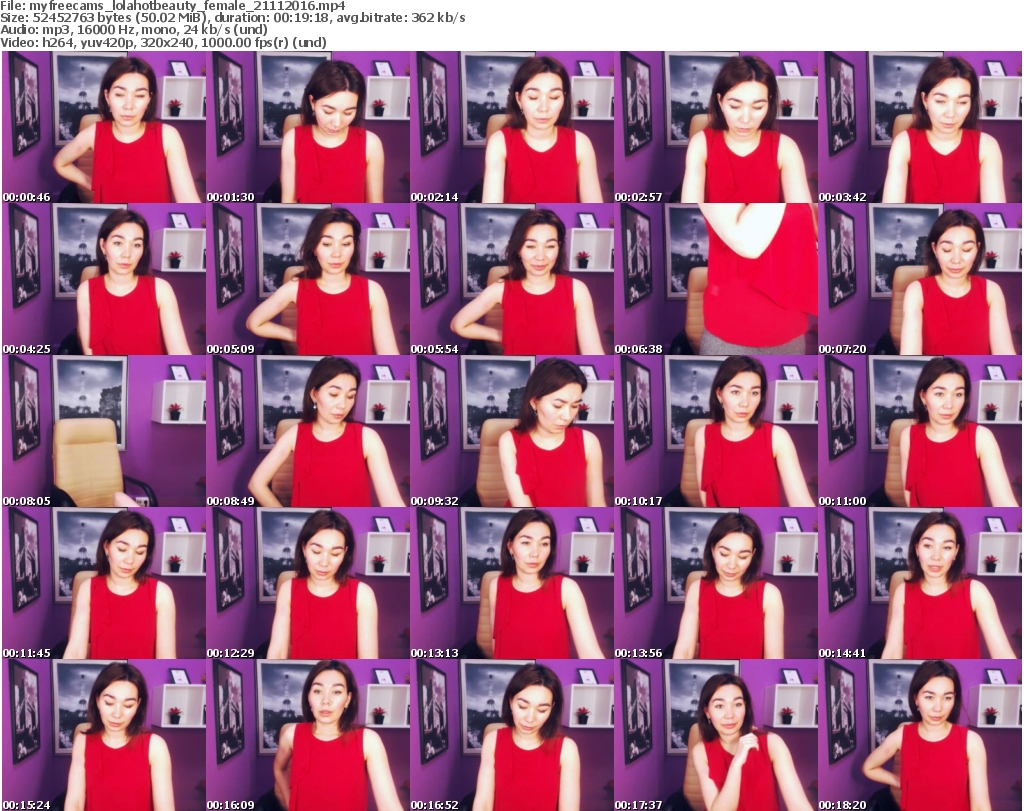Click the Audio mp3 info line
Image resolution: width=1024 pixels, height=811 pixels.
pos(134,30)
